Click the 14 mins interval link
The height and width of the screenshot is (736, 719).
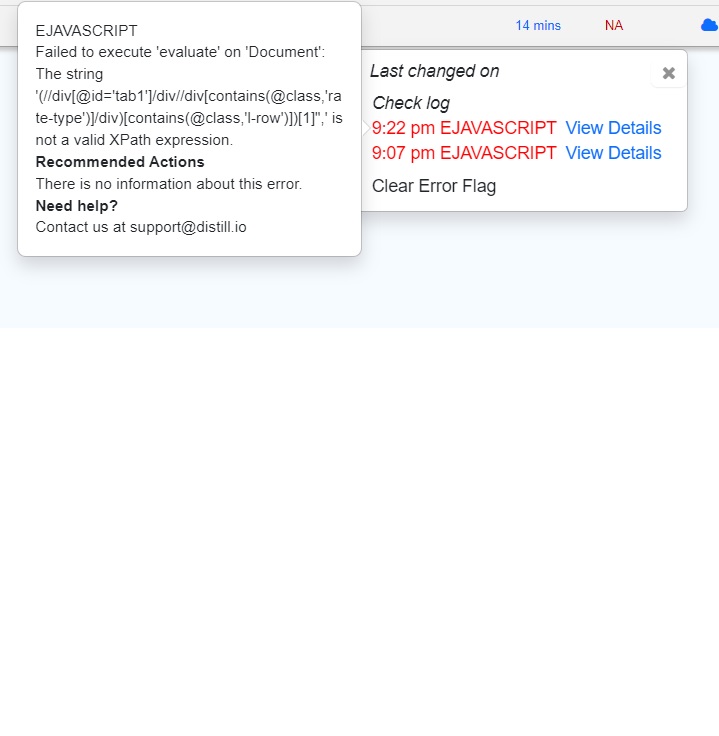(538, 25)
